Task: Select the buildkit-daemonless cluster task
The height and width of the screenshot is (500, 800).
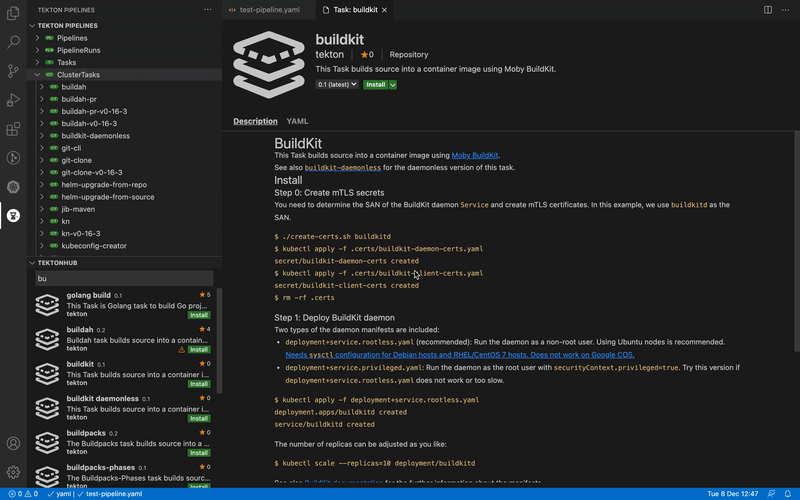Action: [95, 136]
